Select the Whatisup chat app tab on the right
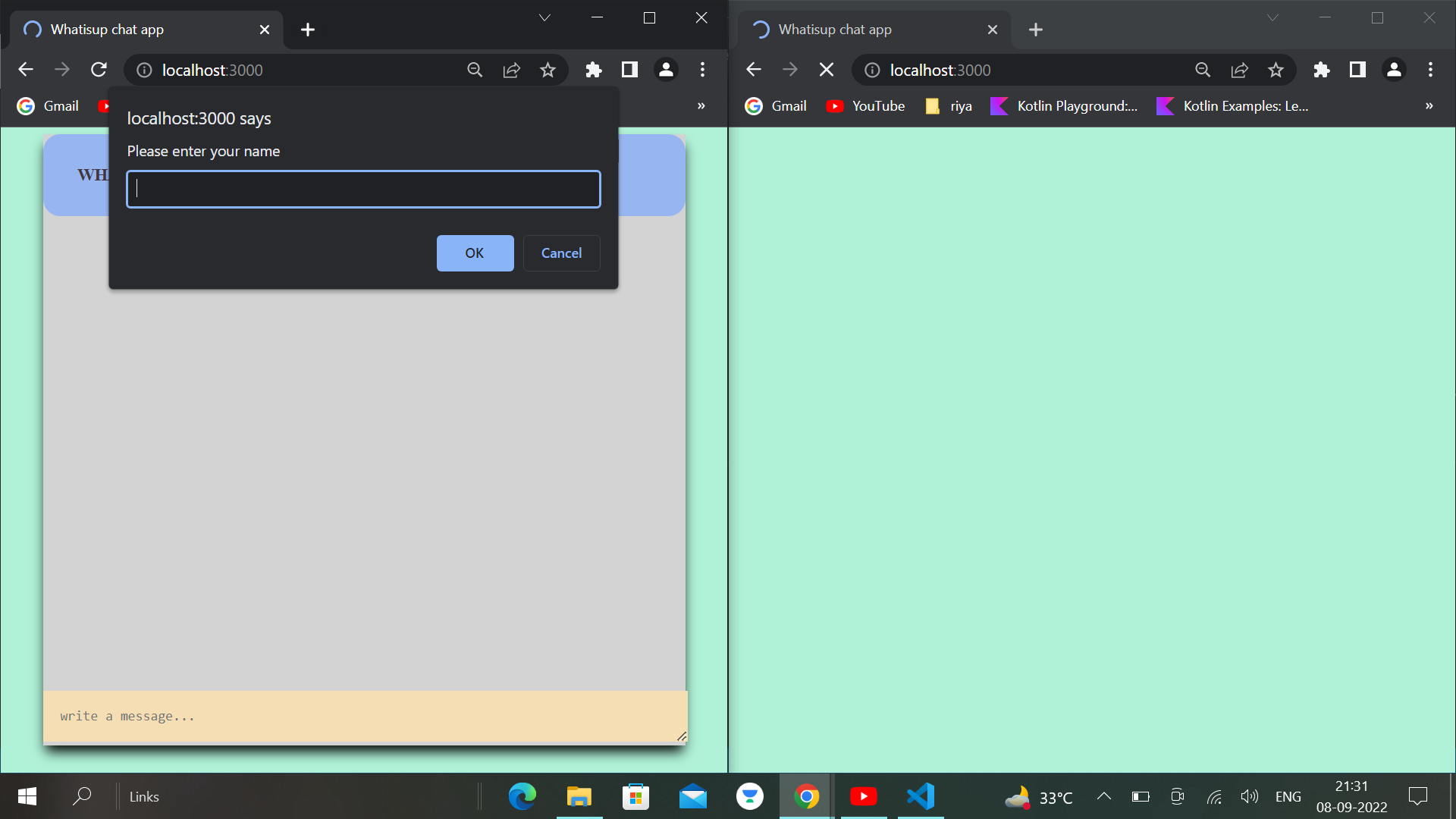The width and height of the screenshot is (1456, 819). pyautogui.click(x=834, y=30)
